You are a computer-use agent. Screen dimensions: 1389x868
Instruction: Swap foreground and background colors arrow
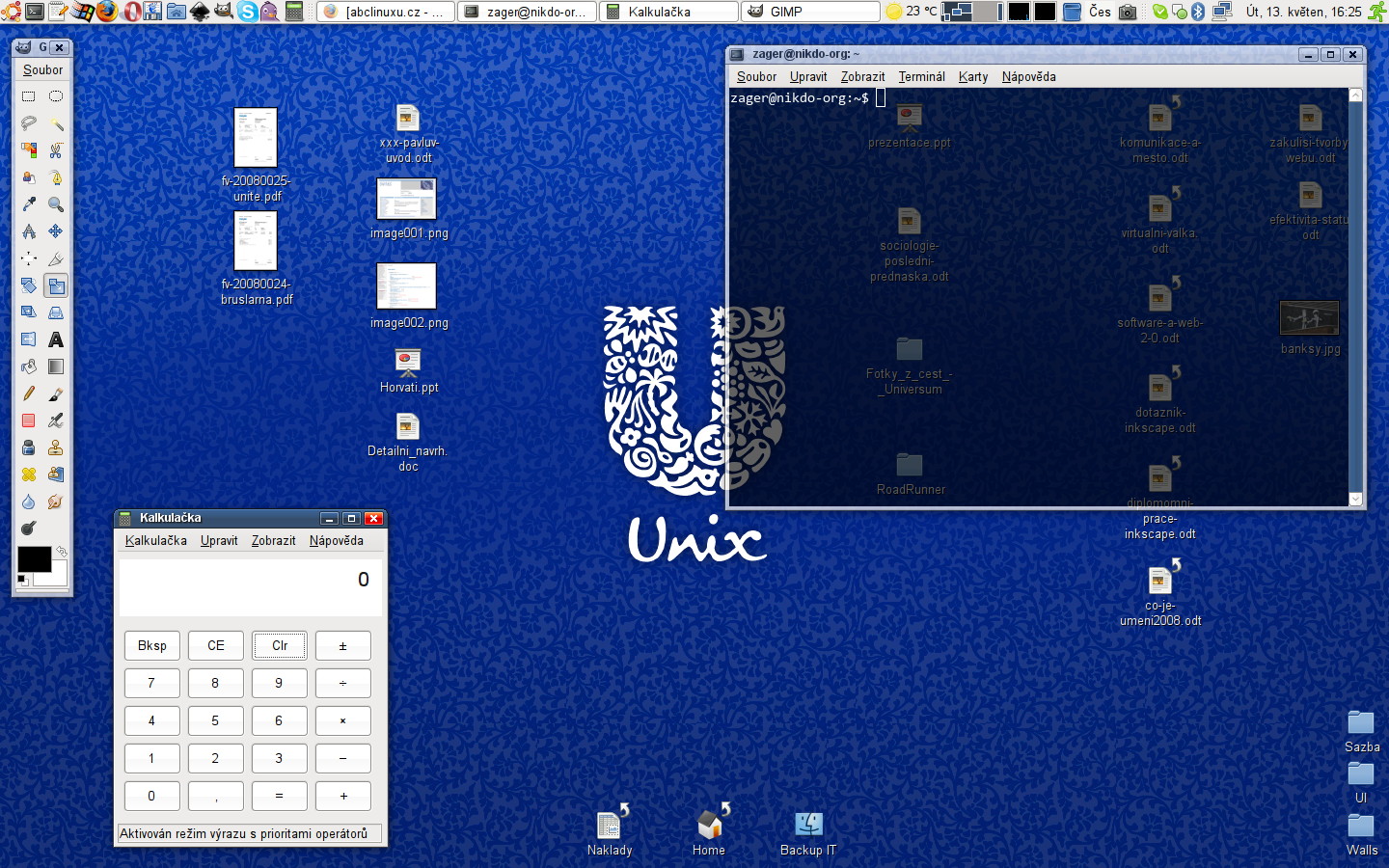tap(62, 551)
